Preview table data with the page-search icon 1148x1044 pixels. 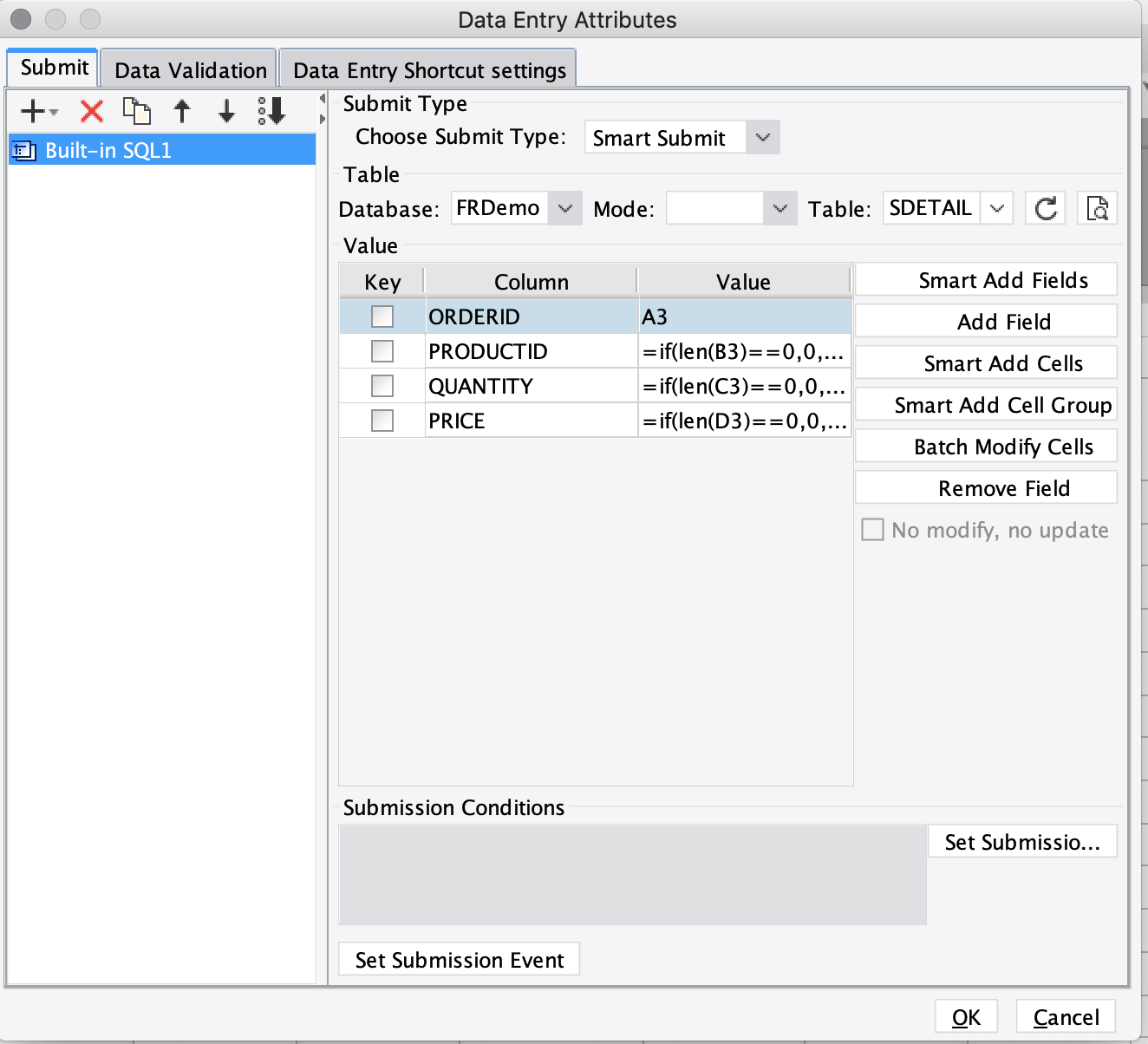coord(1097,207)
